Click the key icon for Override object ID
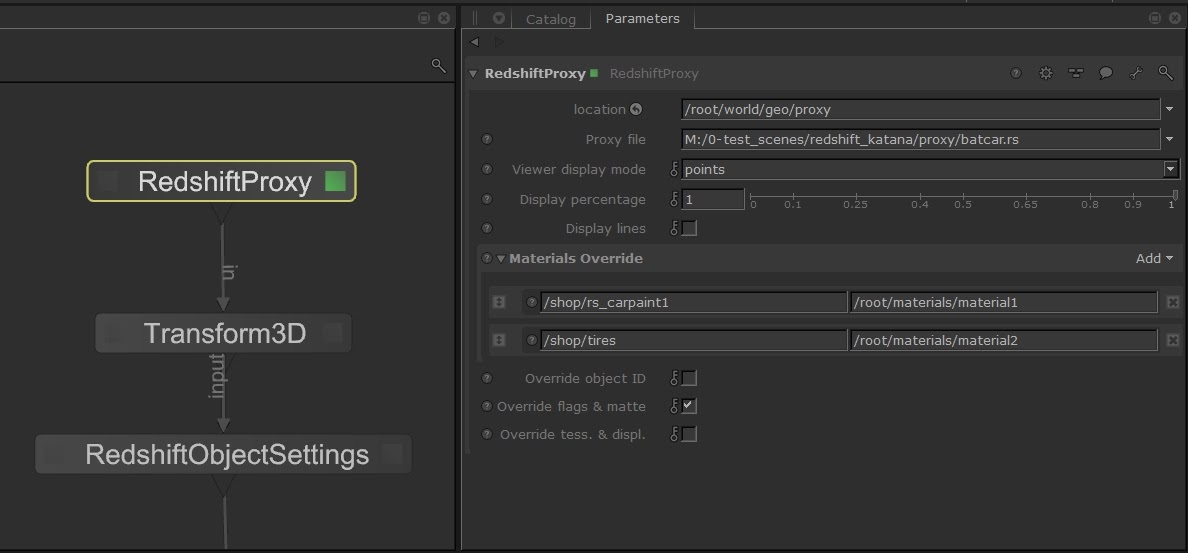The width and height of the screenshot is (1188, 553). (x=674, y=378)
